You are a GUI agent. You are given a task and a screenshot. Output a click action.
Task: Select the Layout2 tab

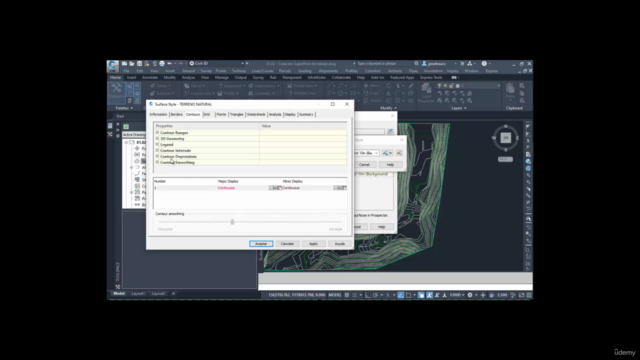[x=158, y=293]
